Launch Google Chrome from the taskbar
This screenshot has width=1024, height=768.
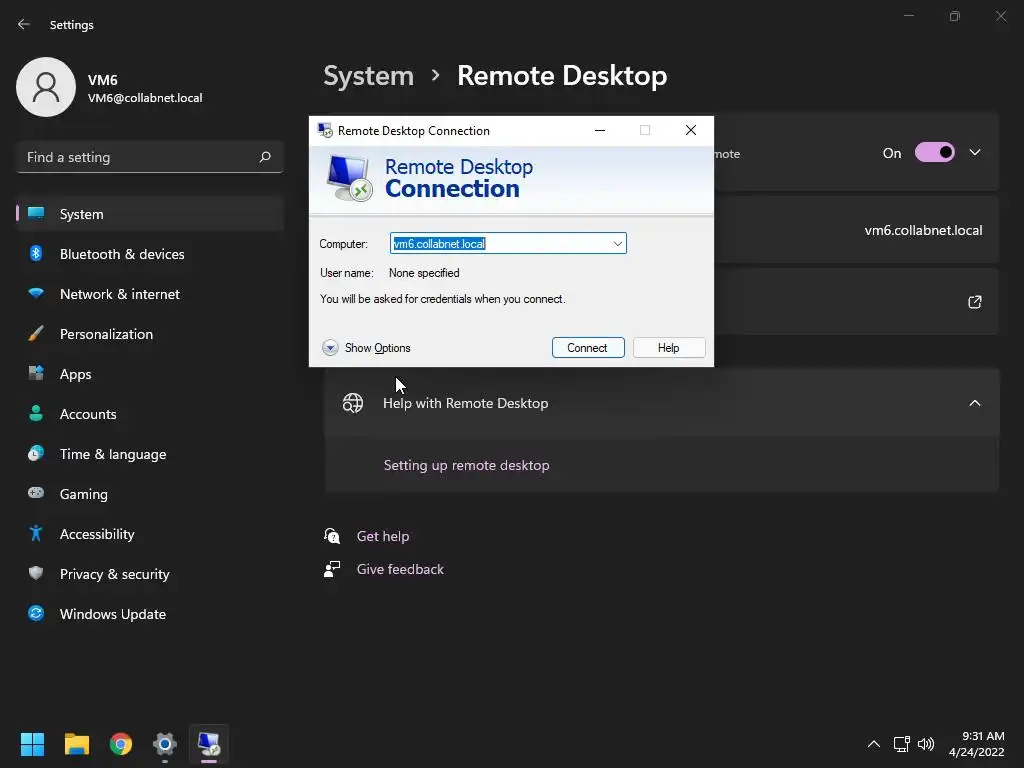click(121, 744)
